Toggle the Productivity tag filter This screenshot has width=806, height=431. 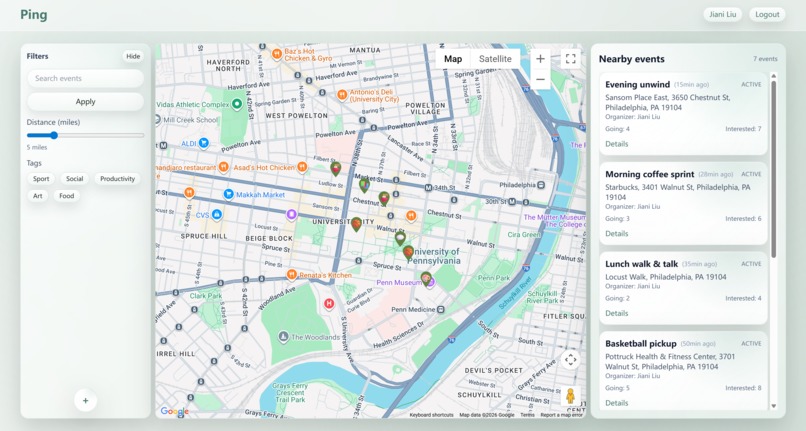(117, 179)
